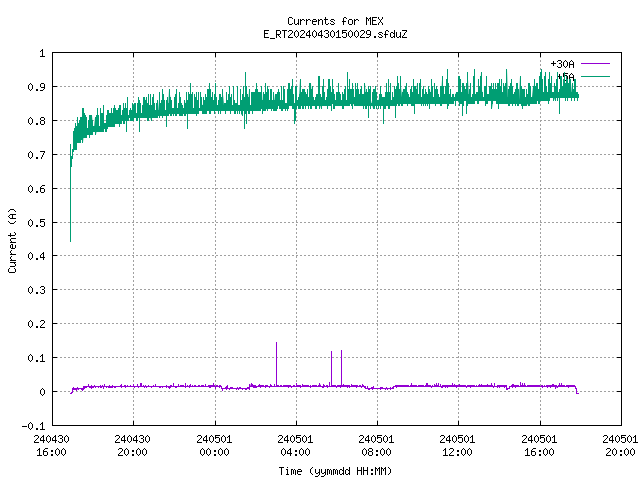Click the y-axis tick label "0.7"
Screen dimensions: 640x480
pyautogui.click(x=36, y=155)
